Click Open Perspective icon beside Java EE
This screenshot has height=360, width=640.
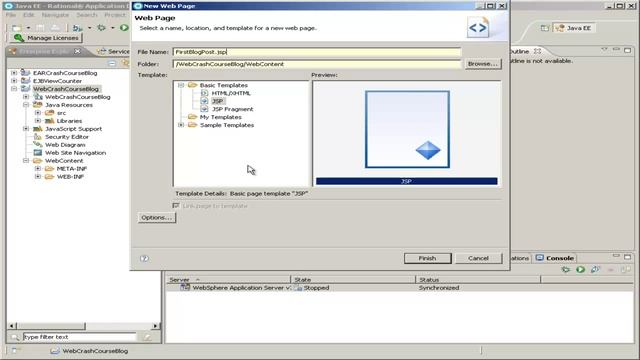click(x=544, y=28)
